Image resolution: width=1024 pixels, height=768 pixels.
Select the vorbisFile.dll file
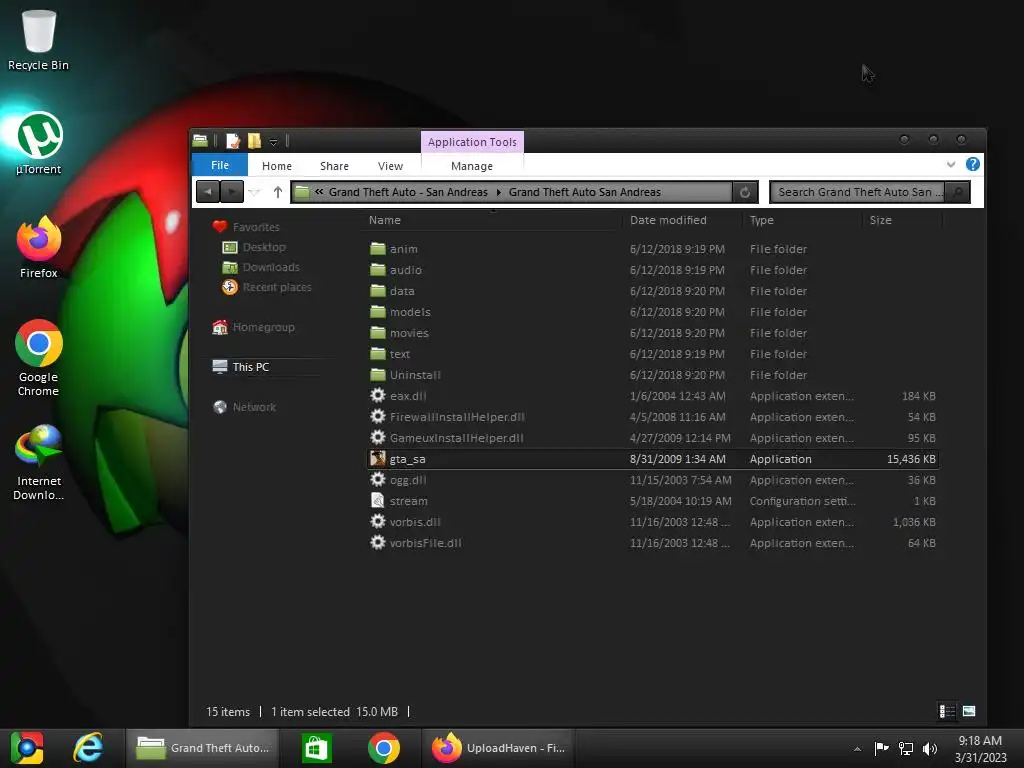click(653, 543)
